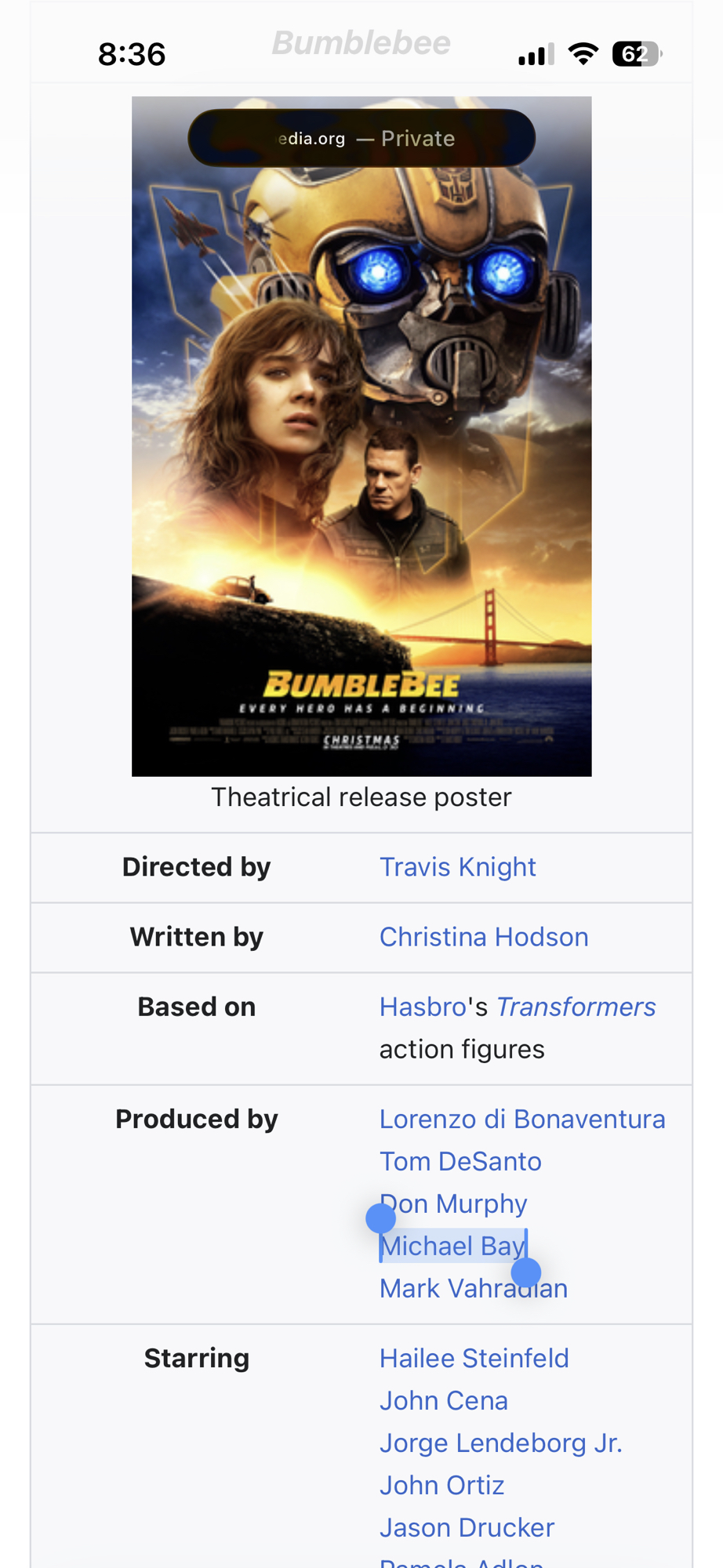Open the italic Transformers link
The width and height of the screenshot is (723, 1568).
tap(576, 1007)
